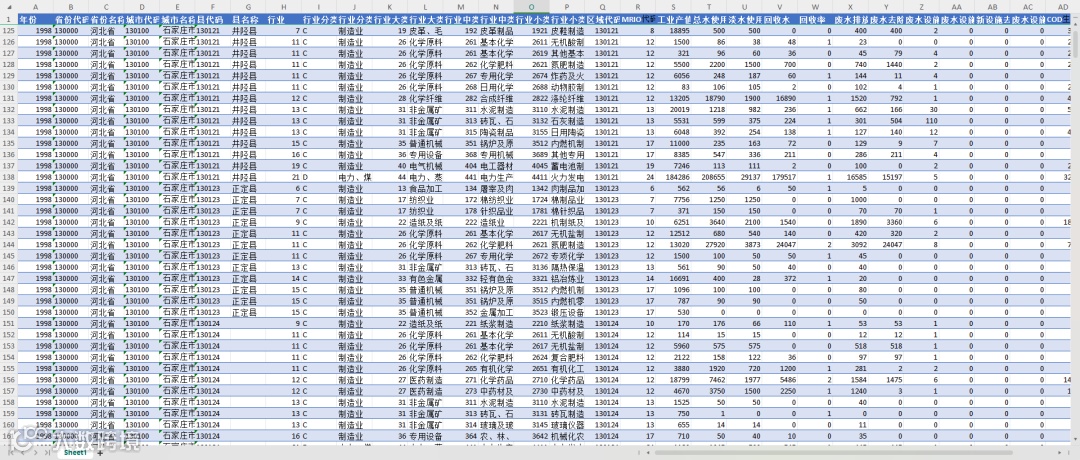Click cell containing 18790
The image size is (1080, 460).
[709, 98]
